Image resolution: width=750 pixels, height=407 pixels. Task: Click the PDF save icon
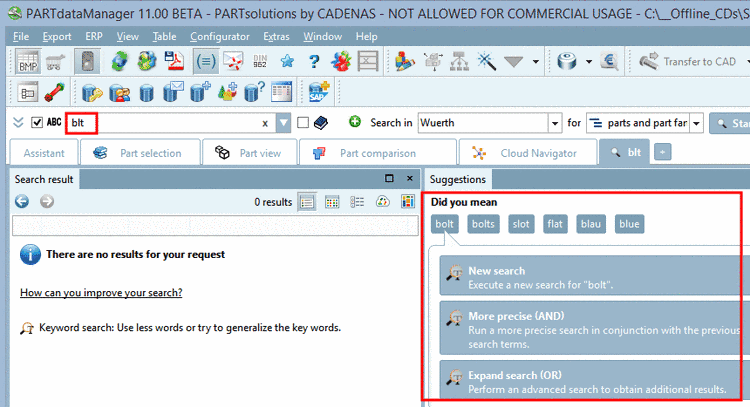(174, 62)
